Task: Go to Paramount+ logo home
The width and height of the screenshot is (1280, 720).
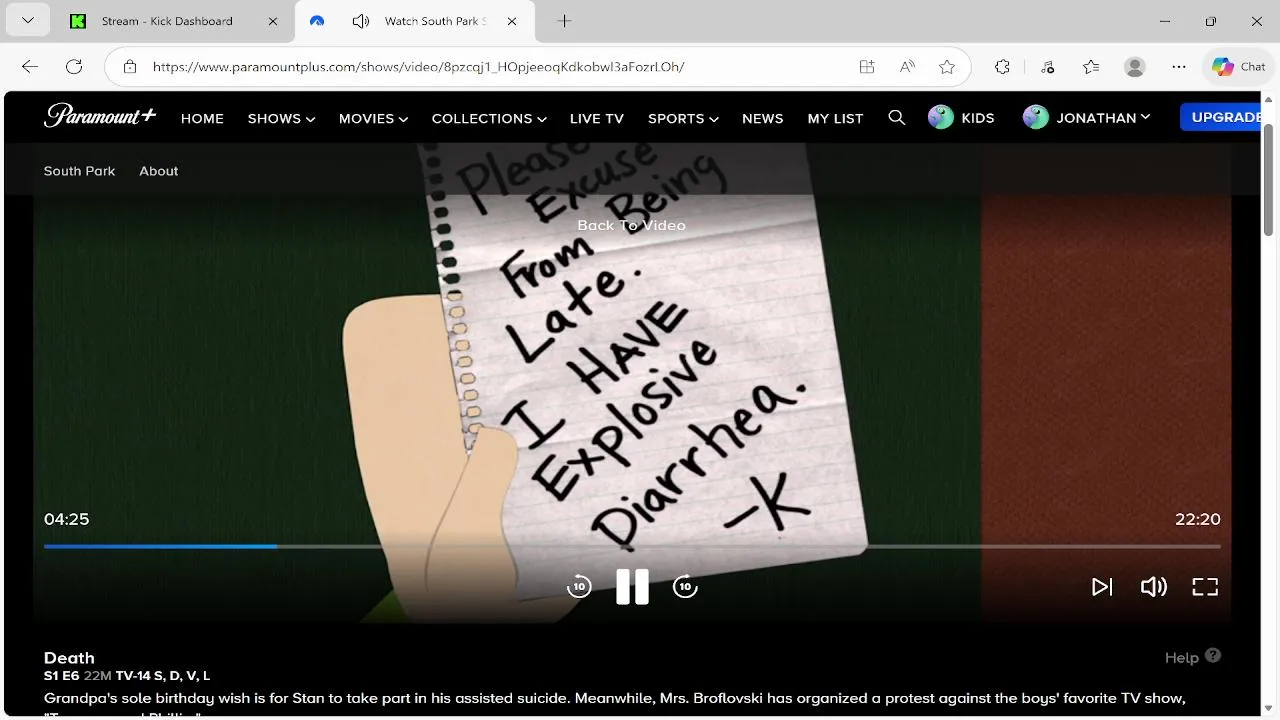Action: 100,116
